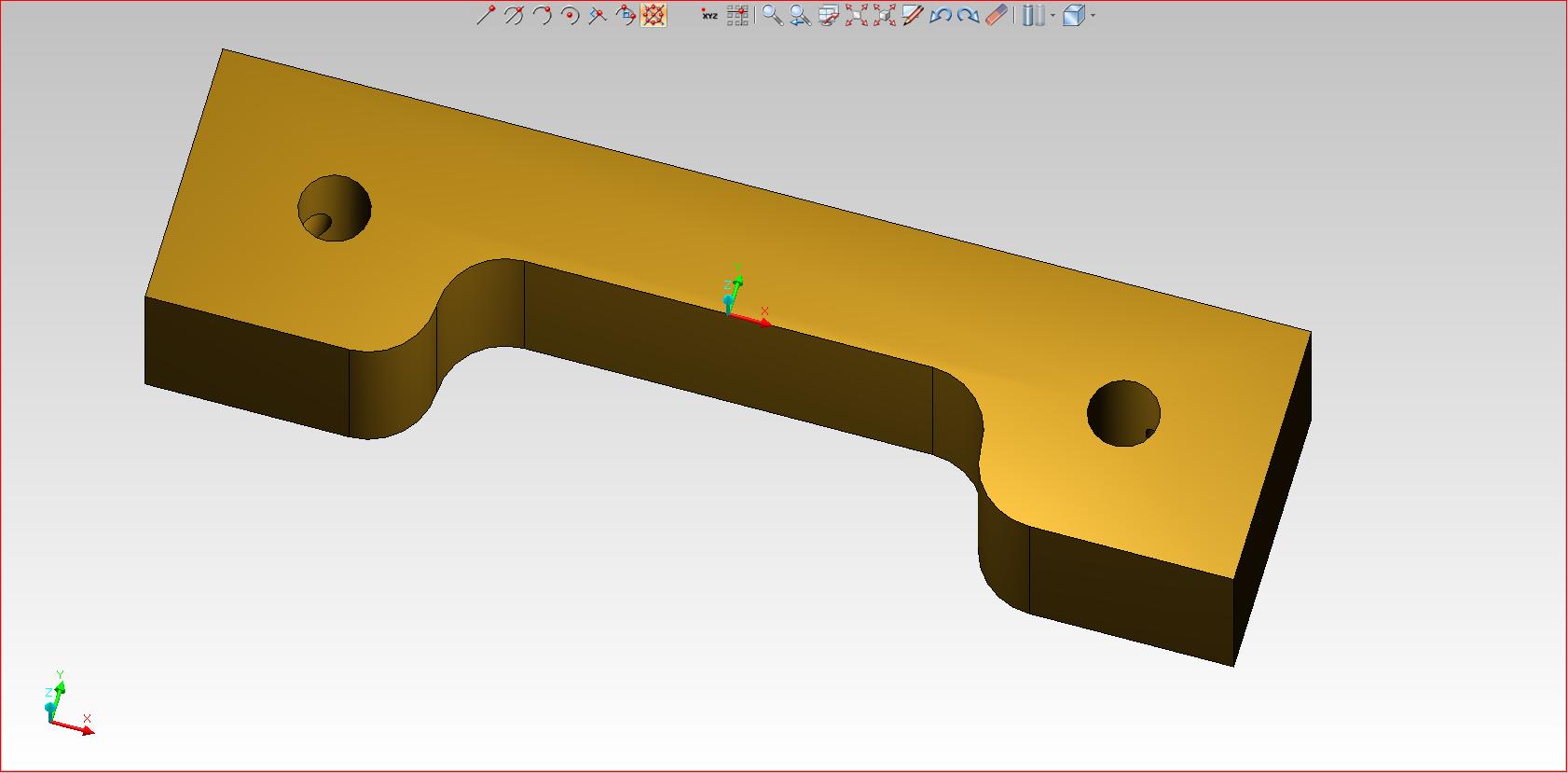Image resolution: width=1568 pixels, height=773 pixels.
Task: Select the circle center snap icon
Action: pos(570,15)
